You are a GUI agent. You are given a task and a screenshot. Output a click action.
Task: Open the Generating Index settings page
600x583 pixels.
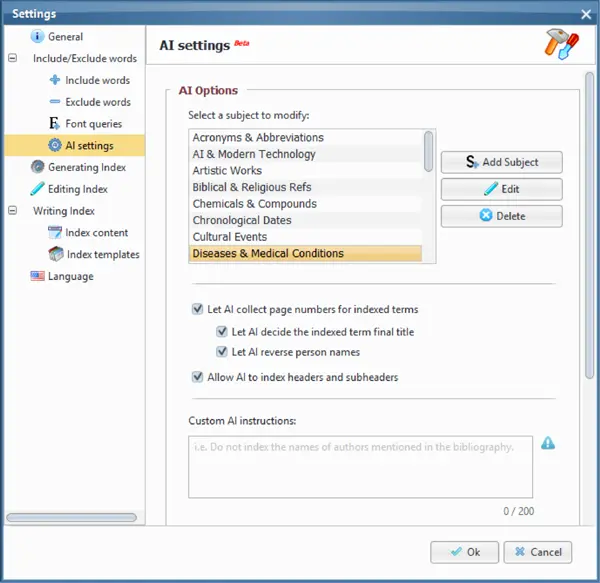click(x=87, y=167)
